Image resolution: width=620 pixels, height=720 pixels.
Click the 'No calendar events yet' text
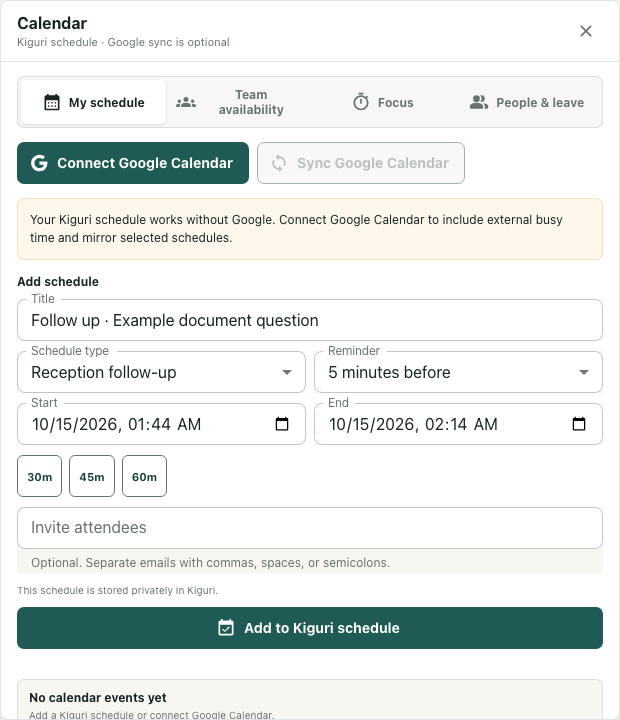click(x=98, y=698)
